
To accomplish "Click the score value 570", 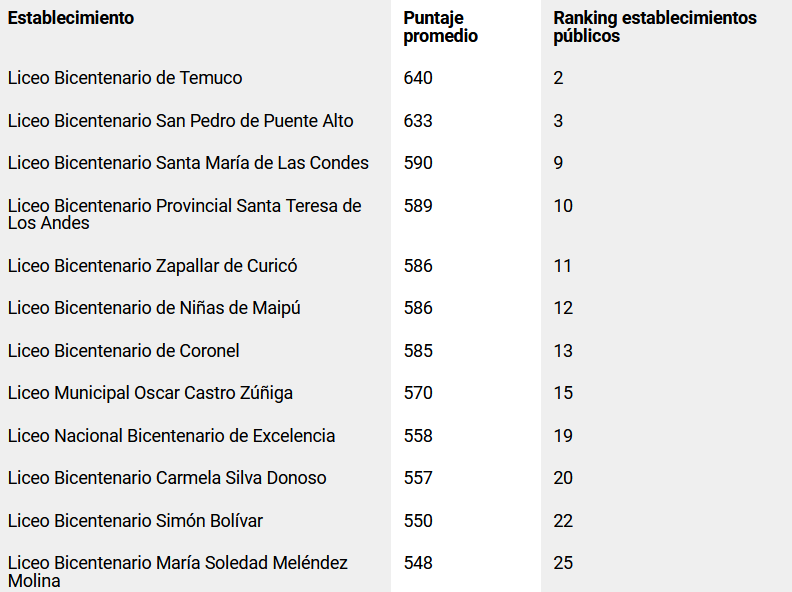I will pos(418,393).
